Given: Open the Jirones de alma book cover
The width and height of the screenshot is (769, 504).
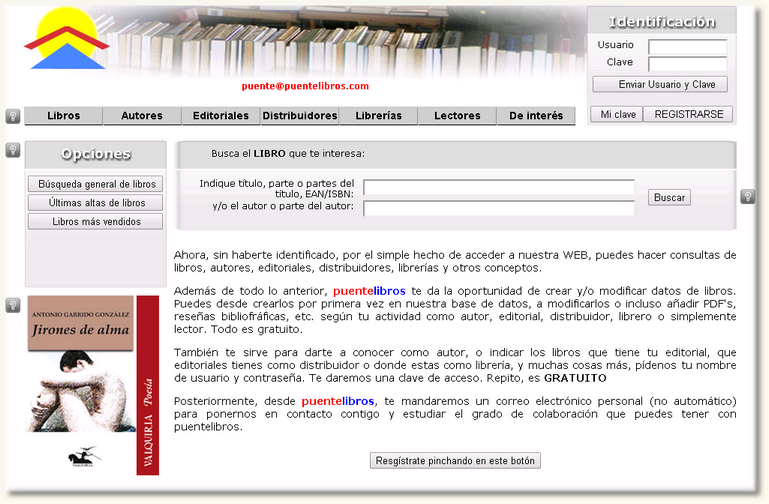Looking at the screenshot, I should click(81, 363).
